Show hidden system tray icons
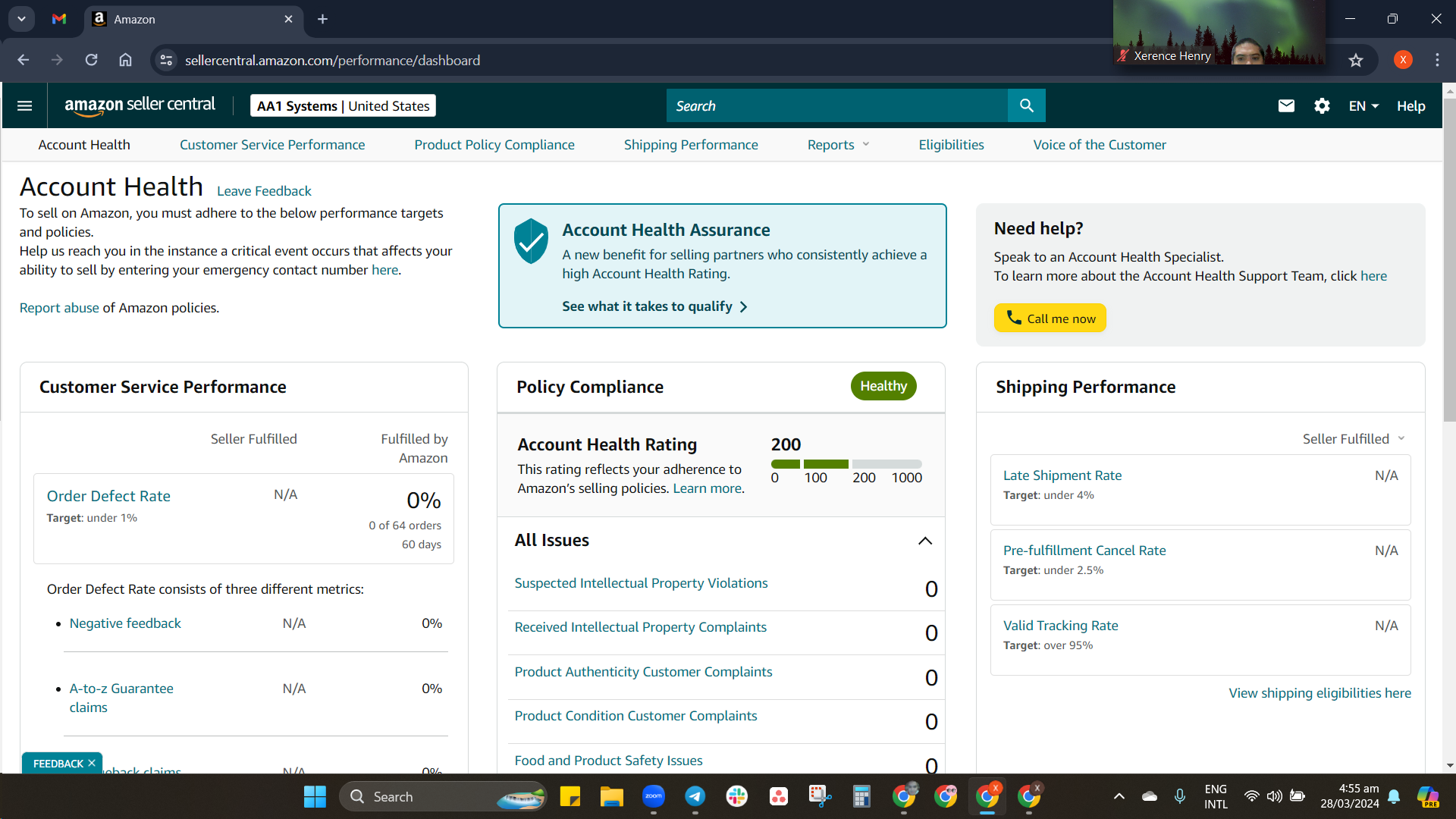 tap(1119, 796)
